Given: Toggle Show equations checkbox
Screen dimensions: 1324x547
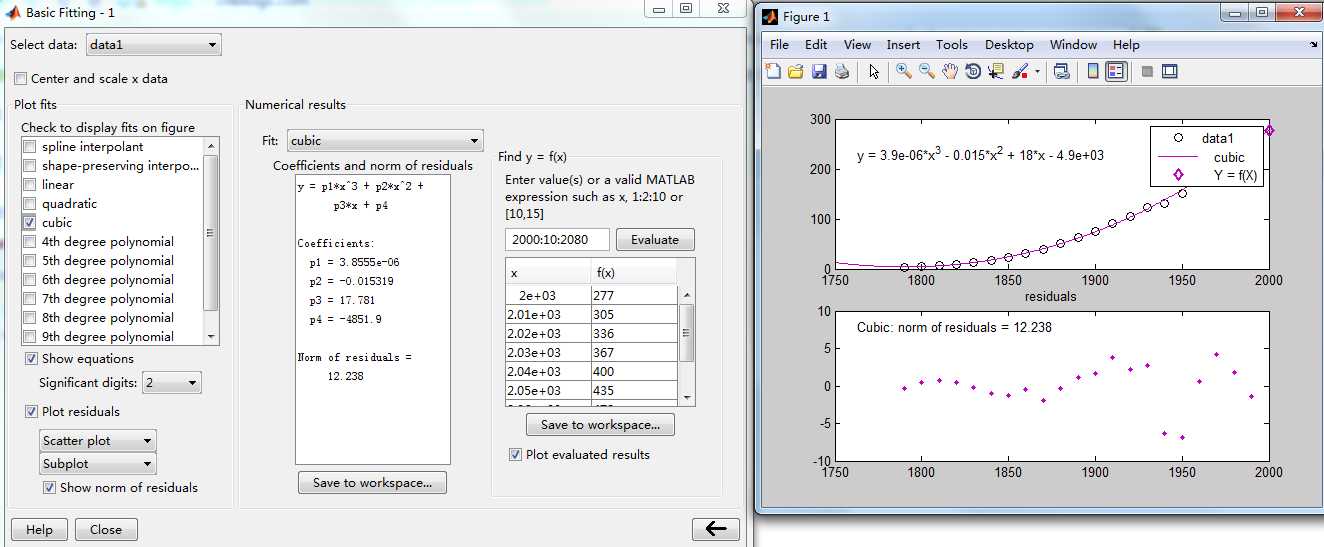Looking at the screenshot, I should click(x=32, y=359).
